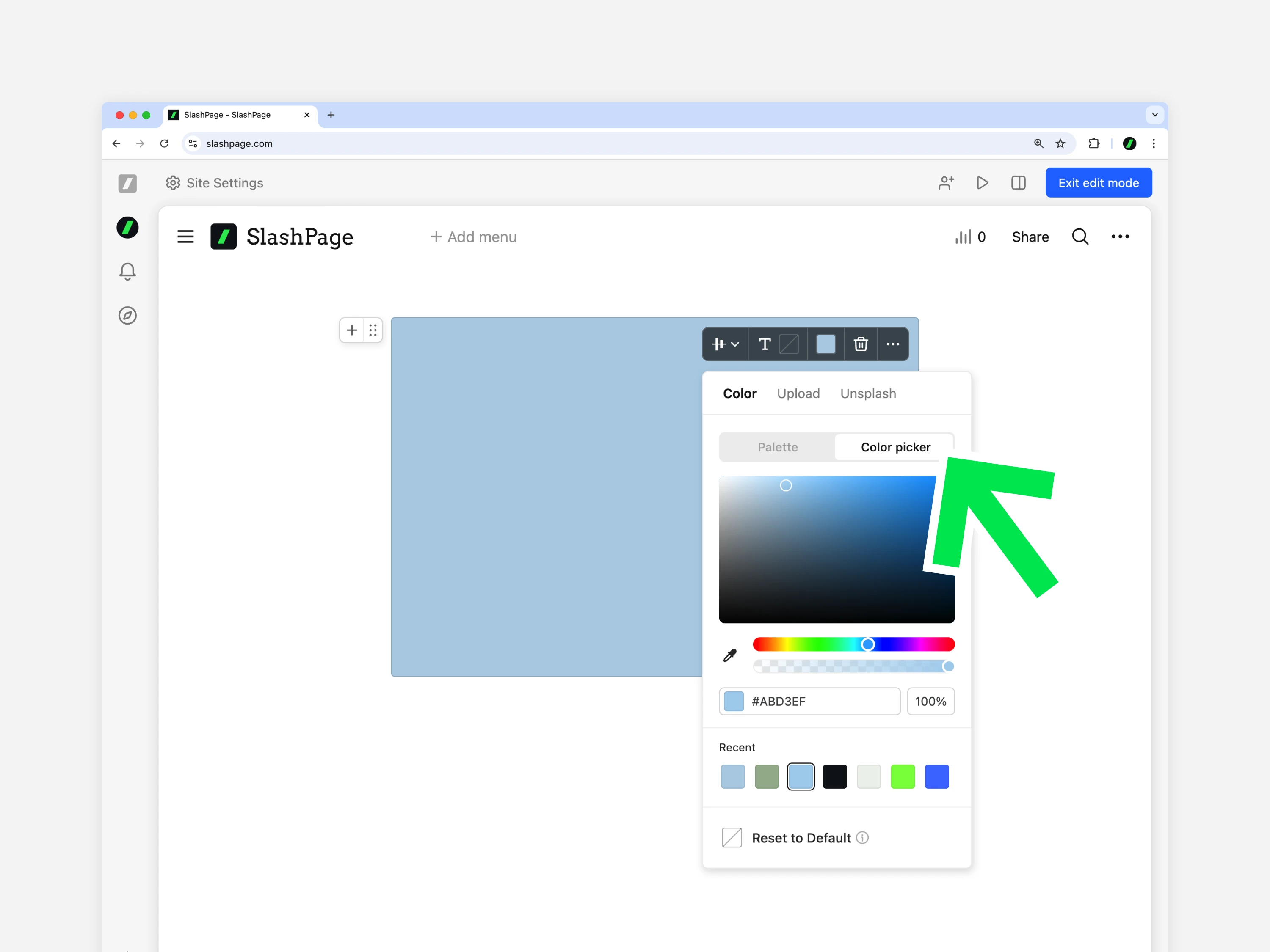Pick the pale gray recent swatch
This screenshot has height=952, width=1270.
pyautogui.click(x=869, y=776)
